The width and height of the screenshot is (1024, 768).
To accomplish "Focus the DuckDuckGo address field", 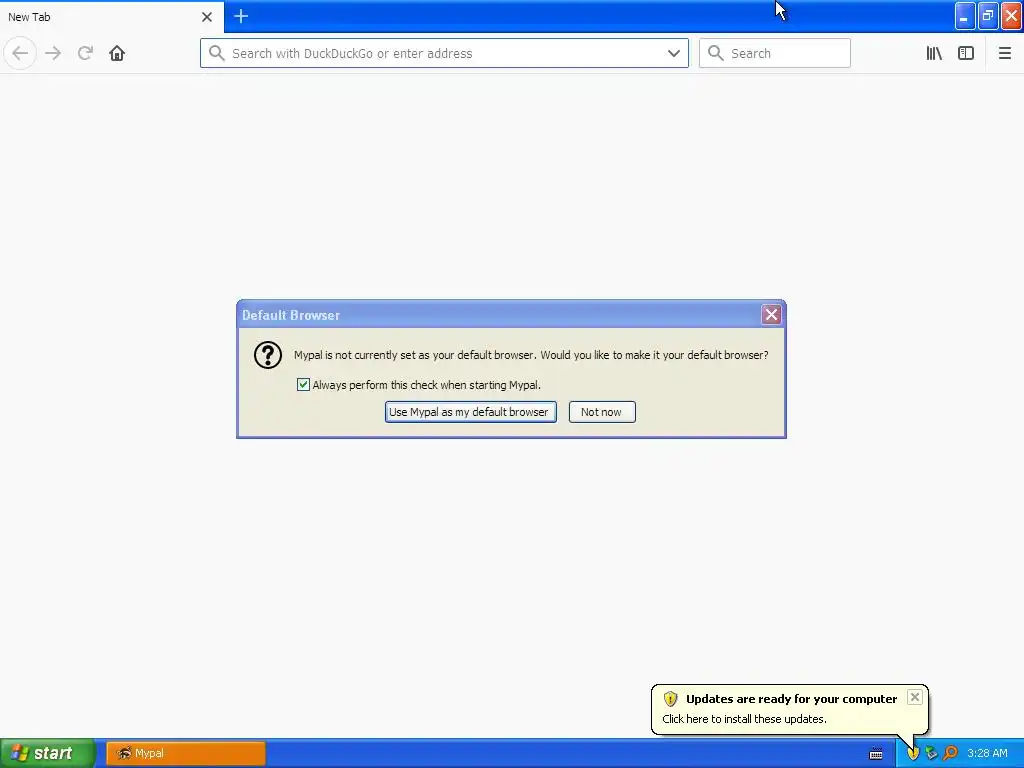I will pos(444,53).
